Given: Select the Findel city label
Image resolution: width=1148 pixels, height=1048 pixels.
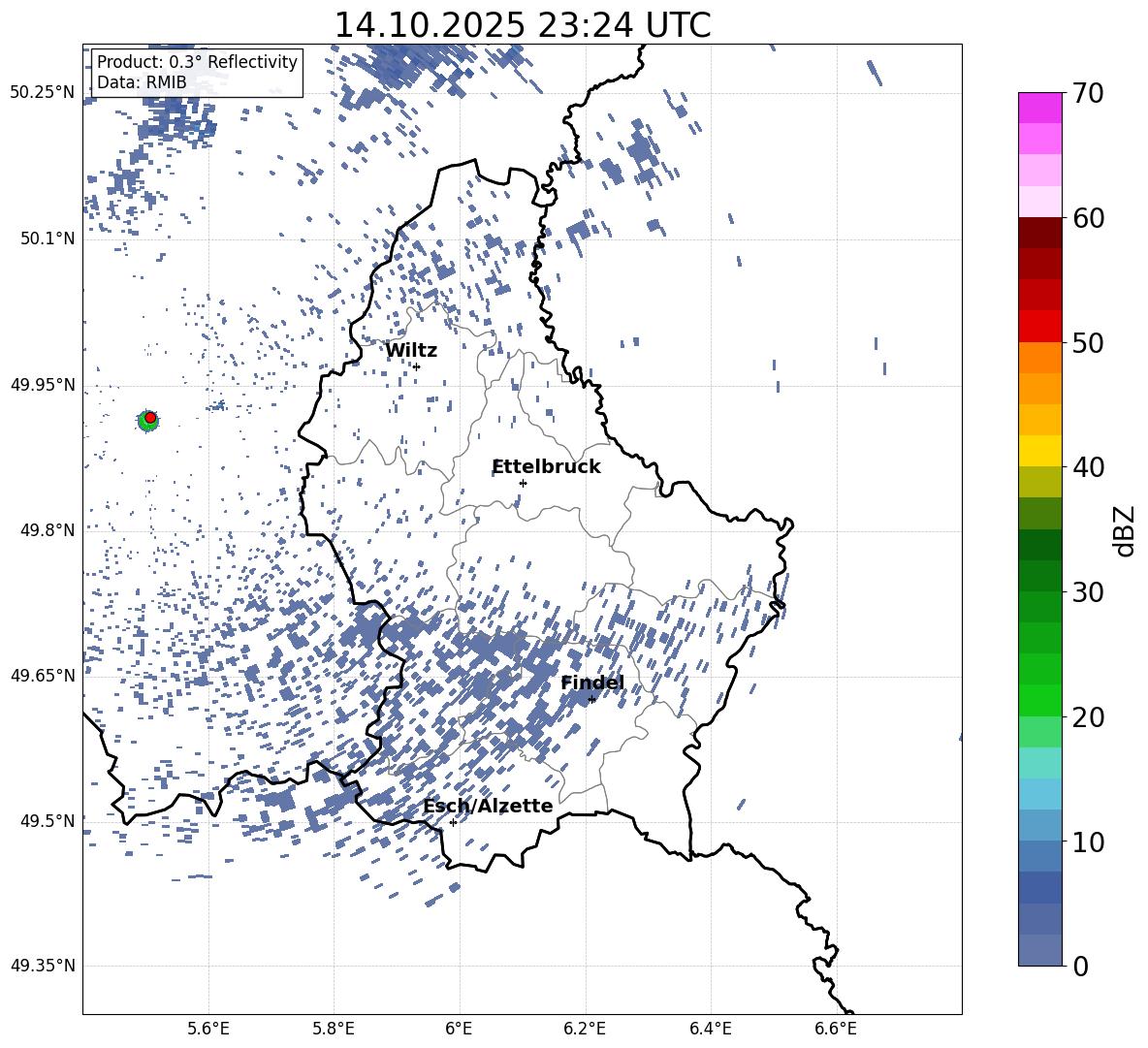Looking at the screenshot, I should tap(592, 683).
